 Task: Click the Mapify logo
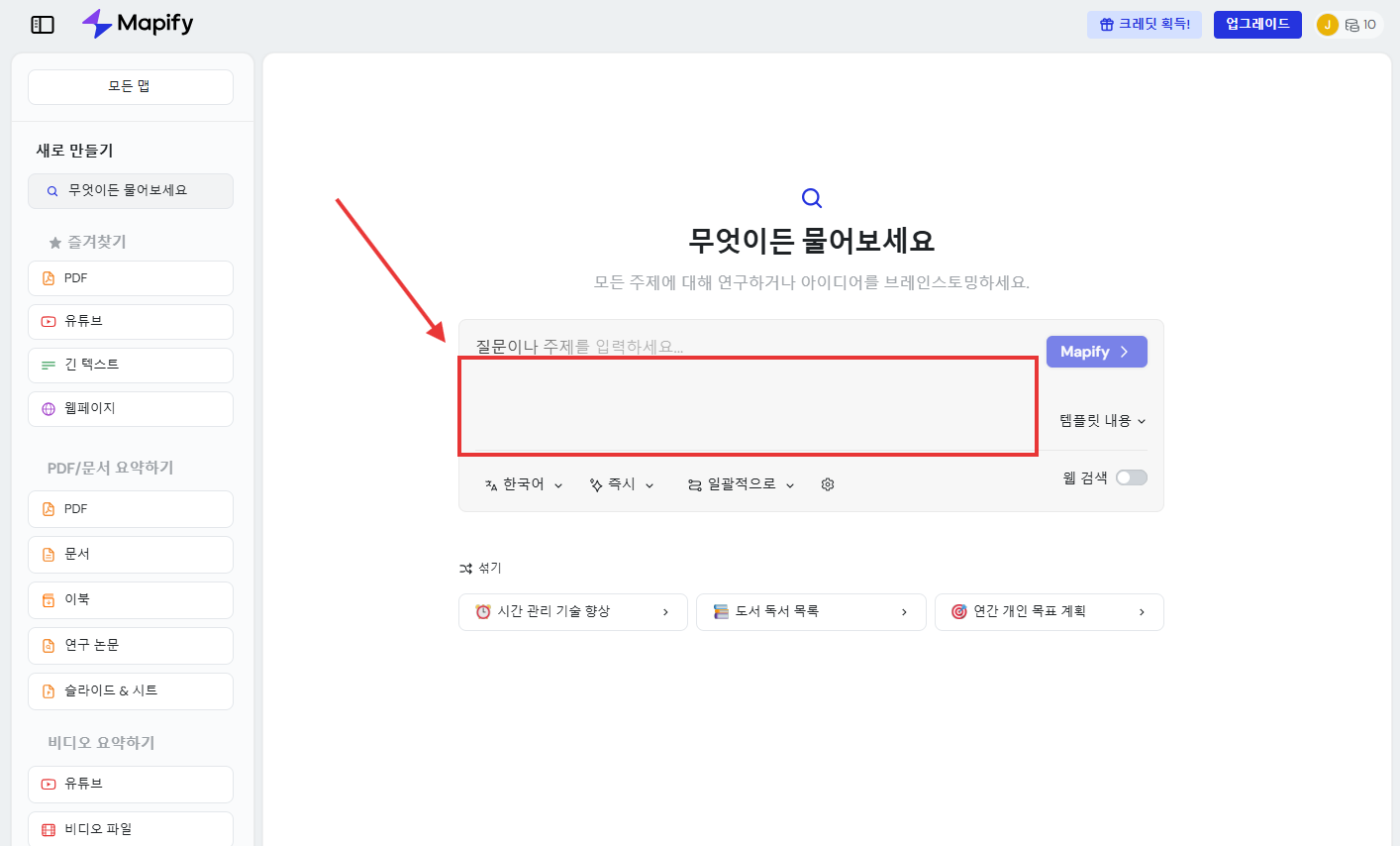click(138, 23)
